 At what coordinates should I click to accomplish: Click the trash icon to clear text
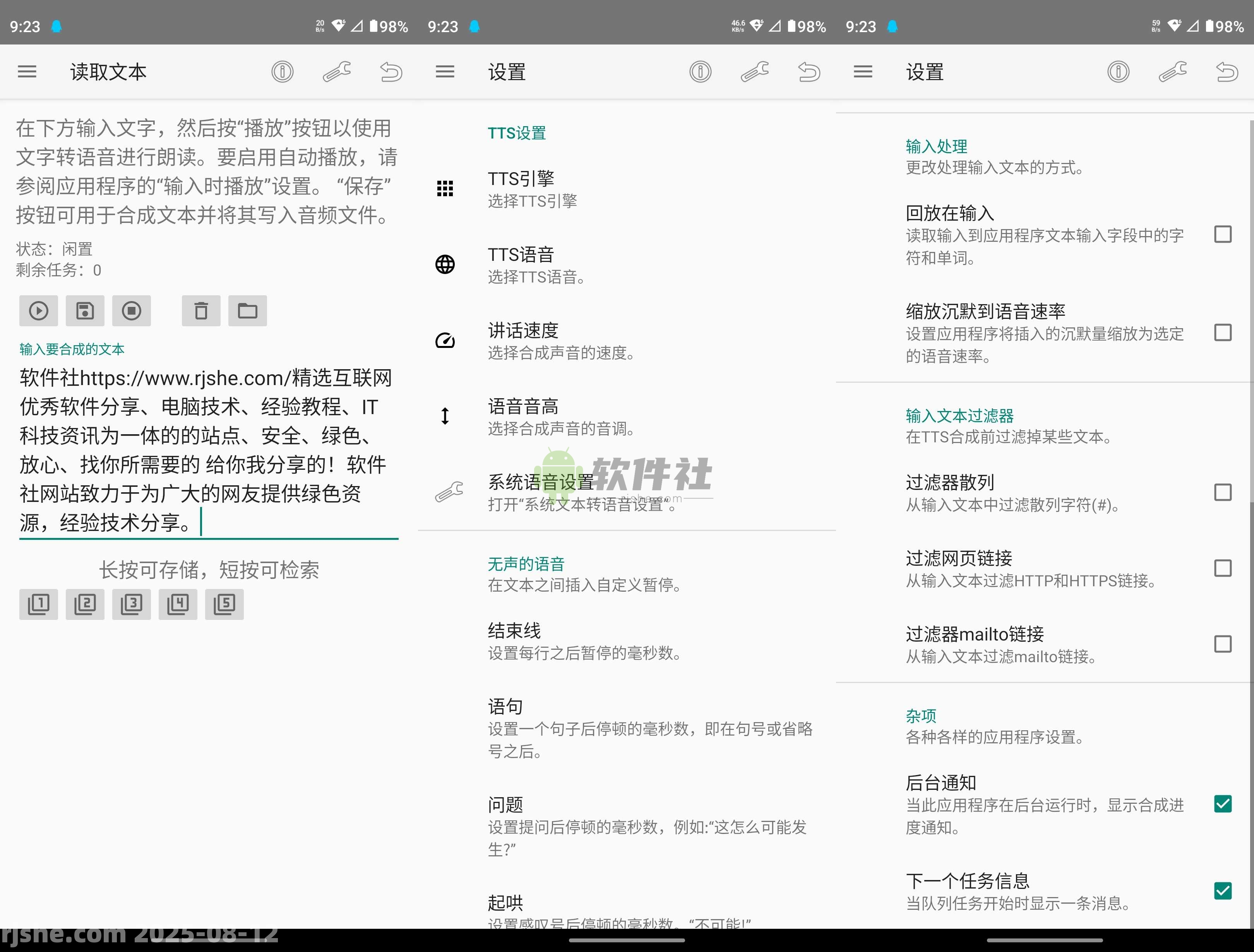tap(201, 311)
